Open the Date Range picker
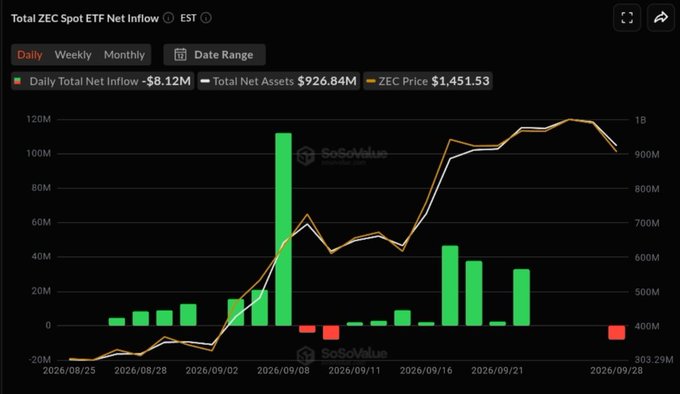 pyautogui.click(x=214, y=55)
